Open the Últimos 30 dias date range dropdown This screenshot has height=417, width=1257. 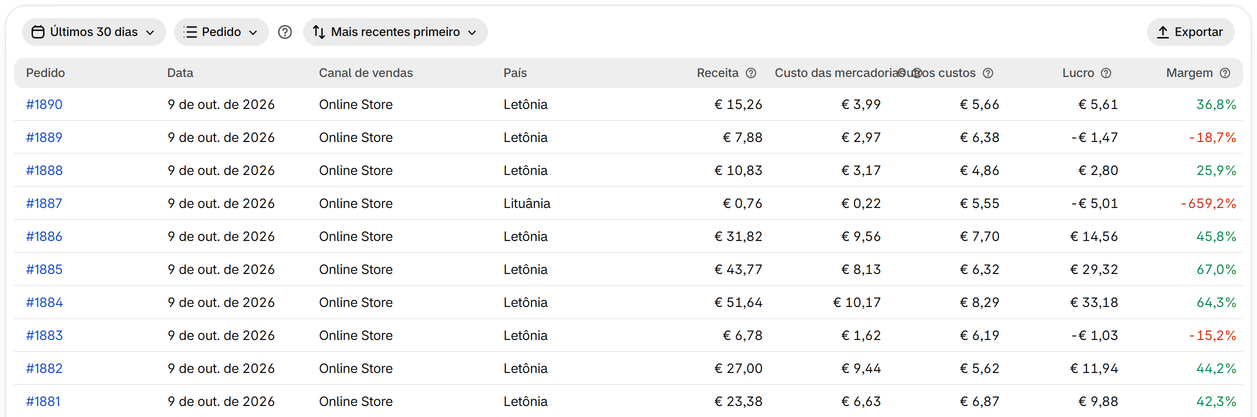(x=94, y=32)
